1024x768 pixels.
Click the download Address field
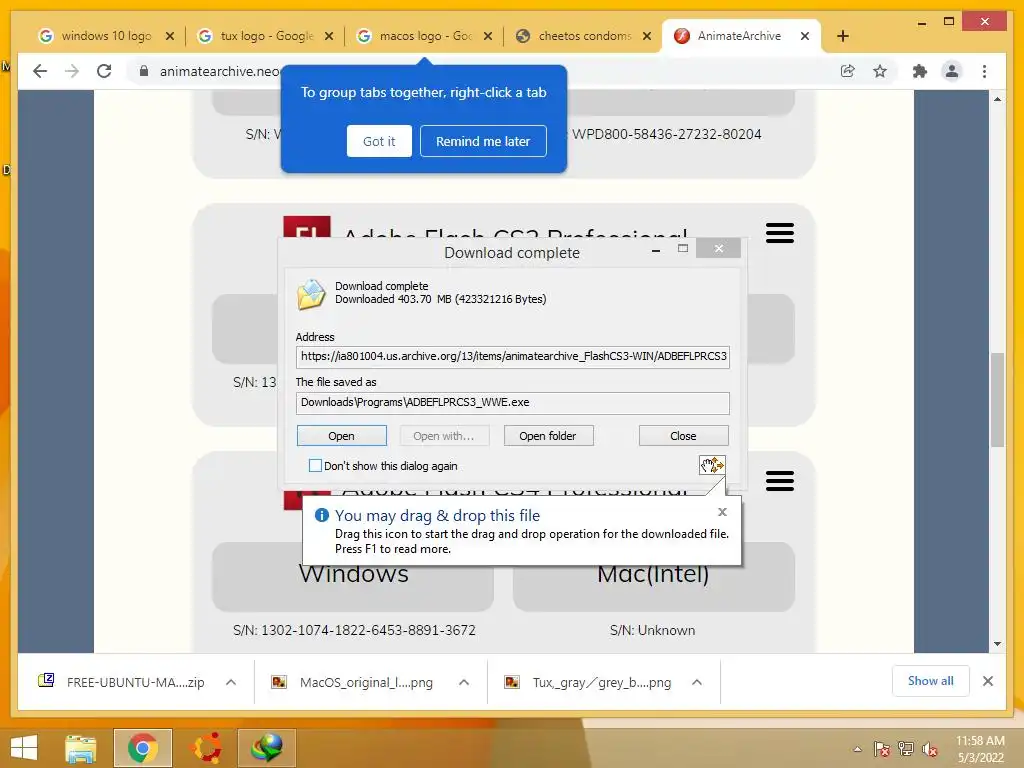[513, 357]
